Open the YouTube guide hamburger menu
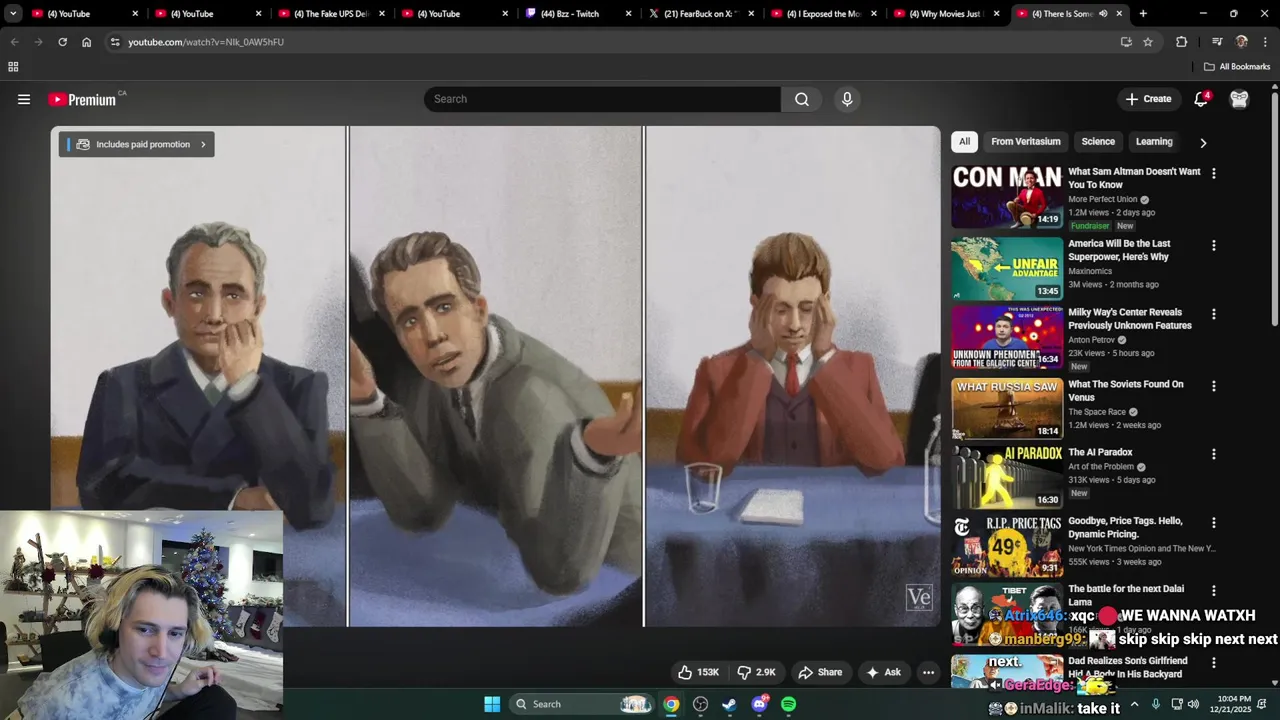The image size is (1280, 720). [x=24, y=99]
